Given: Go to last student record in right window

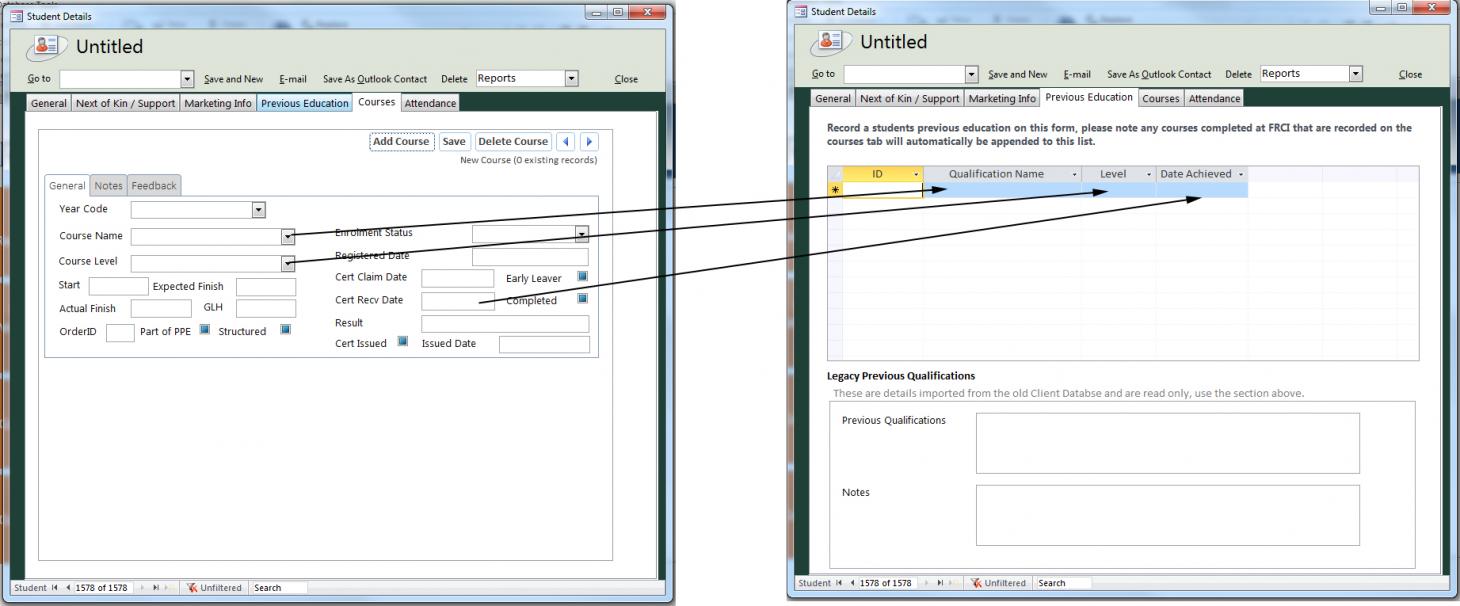Looking at the screenshot, I should pyautogui.click(x=941, y=583).
